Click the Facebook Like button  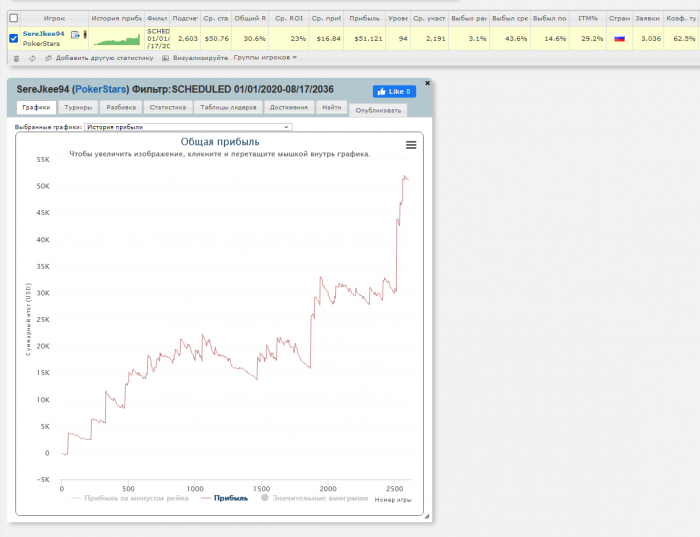[394, 92]
